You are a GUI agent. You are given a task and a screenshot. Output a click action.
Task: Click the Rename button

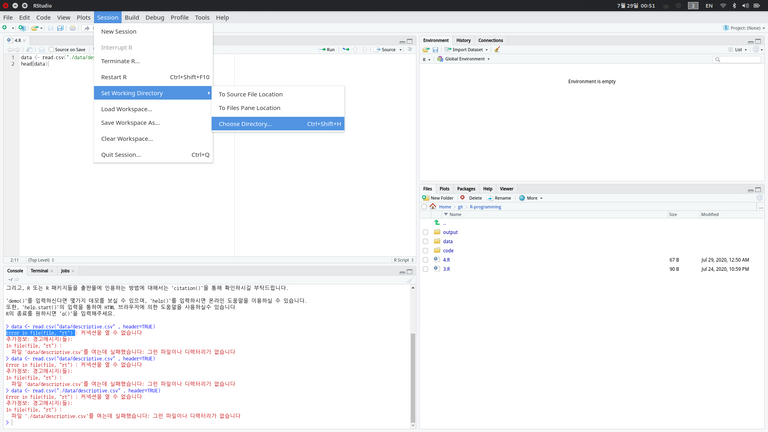click(499, 198)
